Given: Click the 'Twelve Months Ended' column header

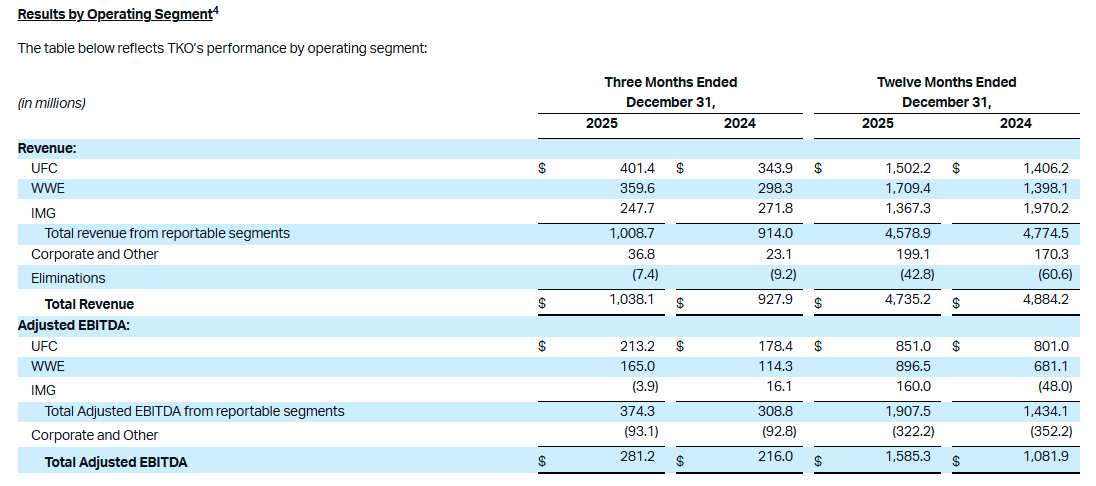Looking at the screenshot, I should tap(946, 83).
